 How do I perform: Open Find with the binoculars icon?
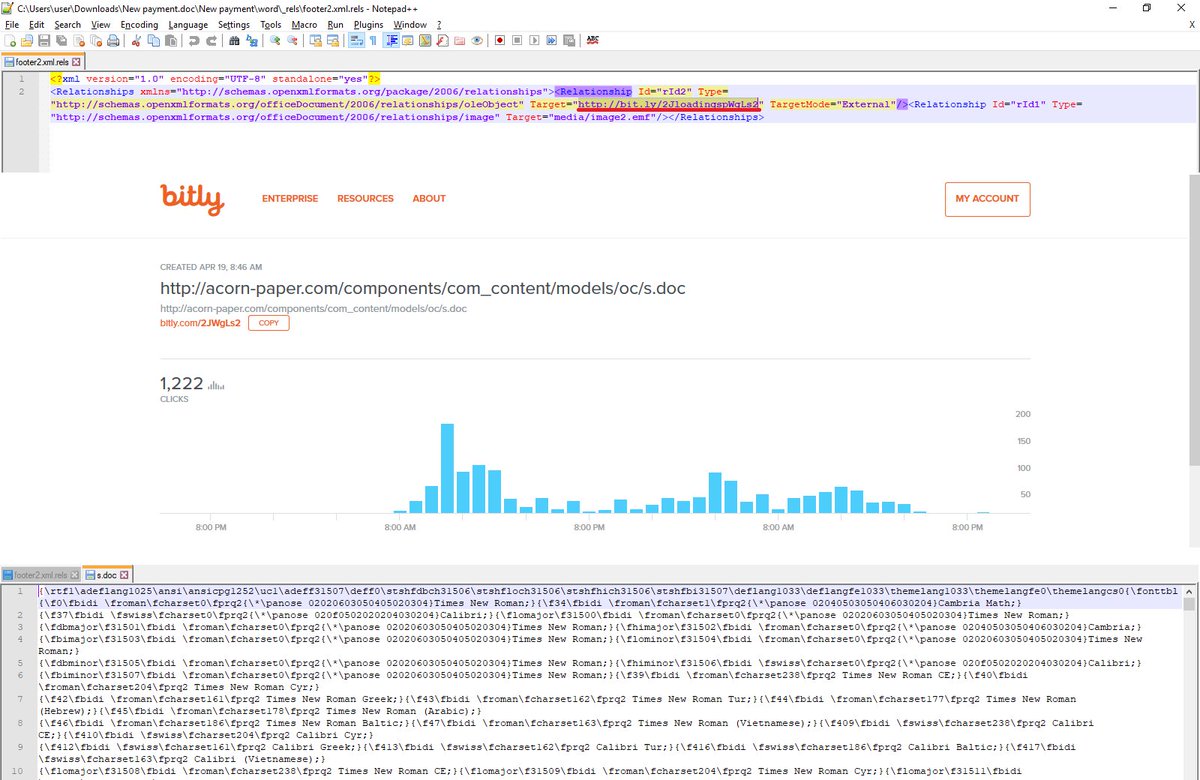click(234, 41)
